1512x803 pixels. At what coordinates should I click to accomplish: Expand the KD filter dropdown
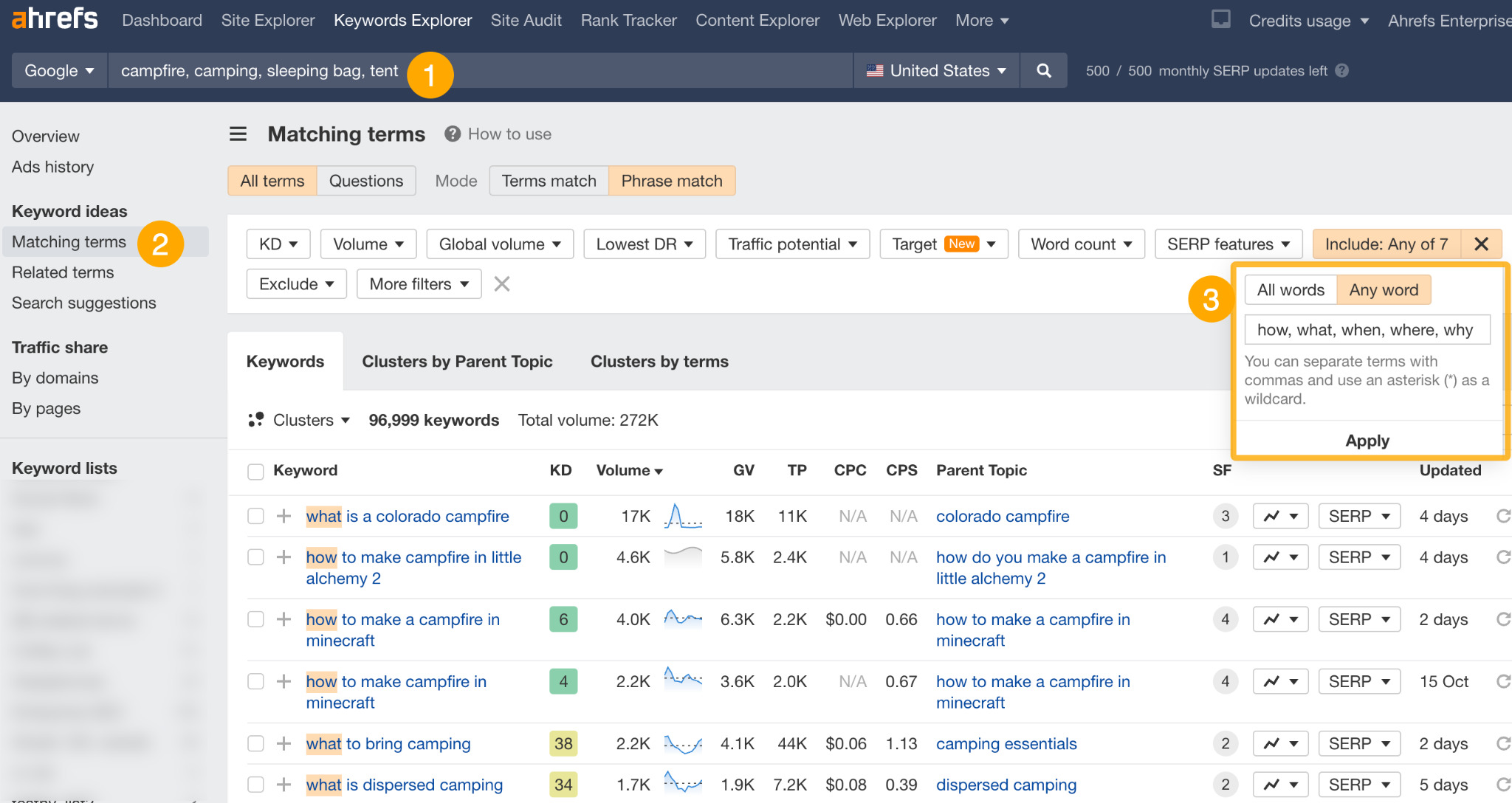point(278,244)
